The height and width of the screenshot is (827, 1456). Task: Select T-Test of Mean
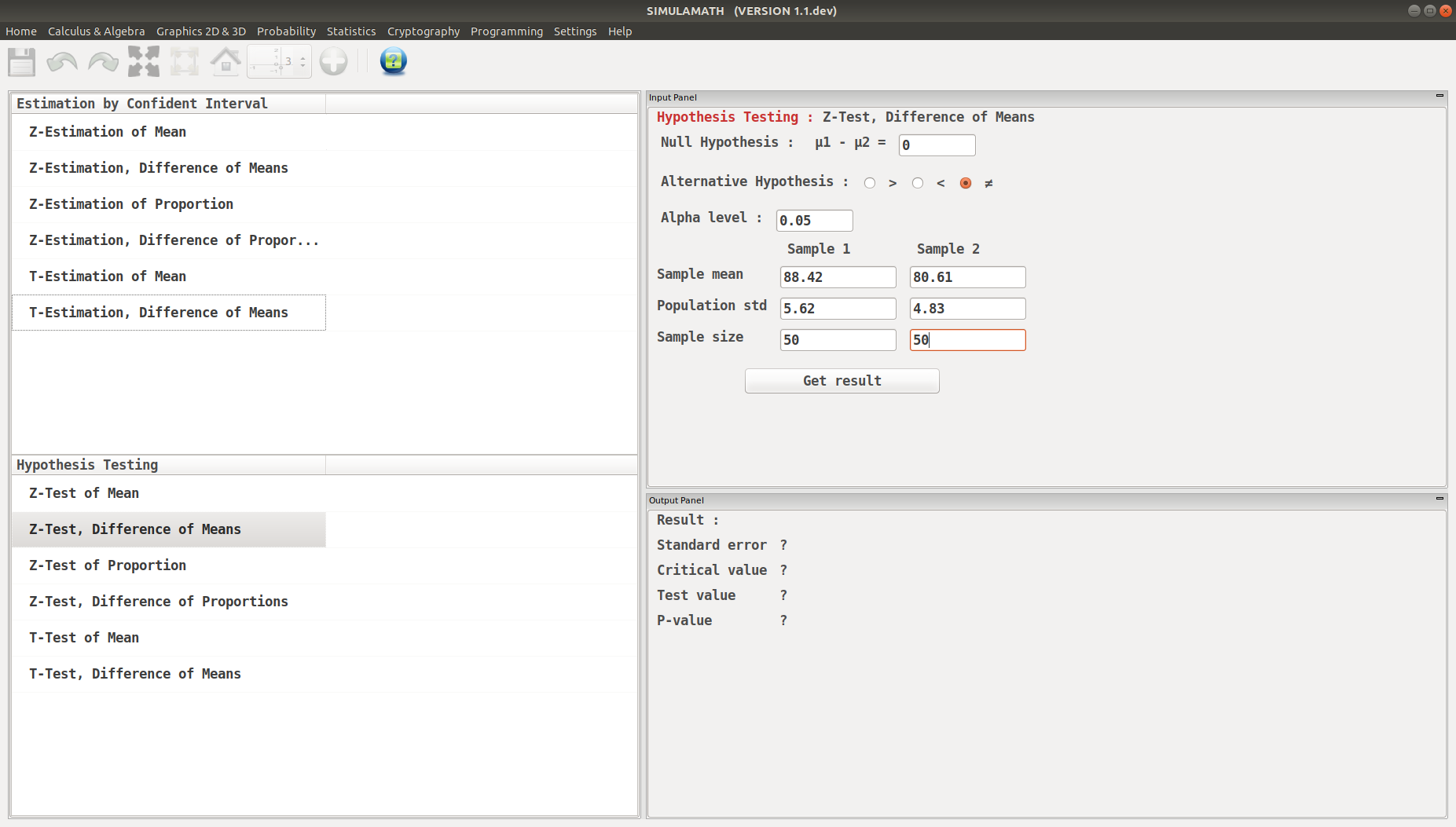[x=169, y=638]
